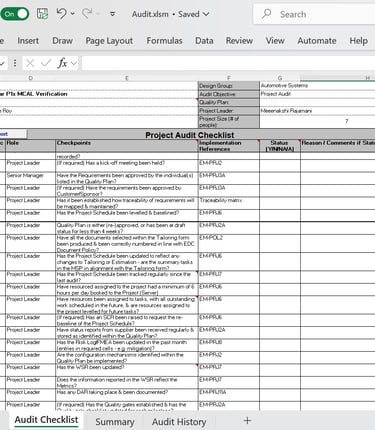Screen dimensions: 375x430
Task: Open the Review tab
Action: 239,41
